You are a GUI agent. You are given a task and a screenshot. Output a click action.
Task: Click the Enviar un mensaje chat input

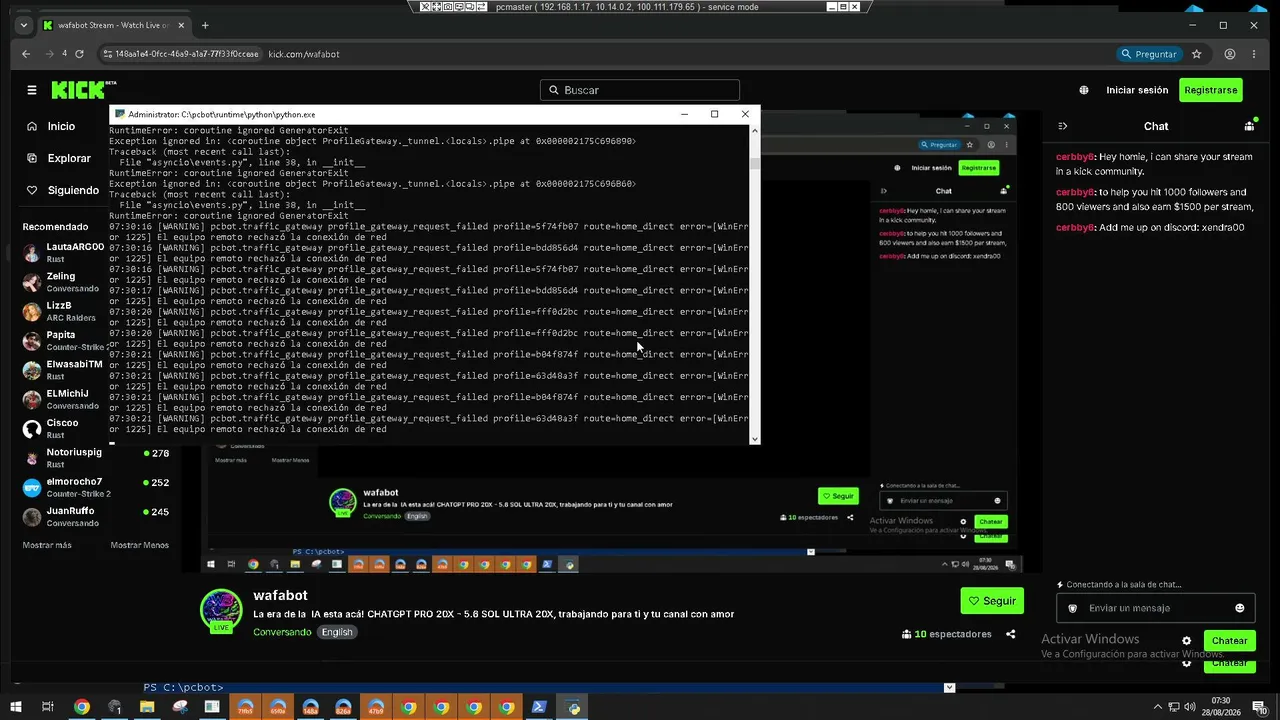(1155, 608)
